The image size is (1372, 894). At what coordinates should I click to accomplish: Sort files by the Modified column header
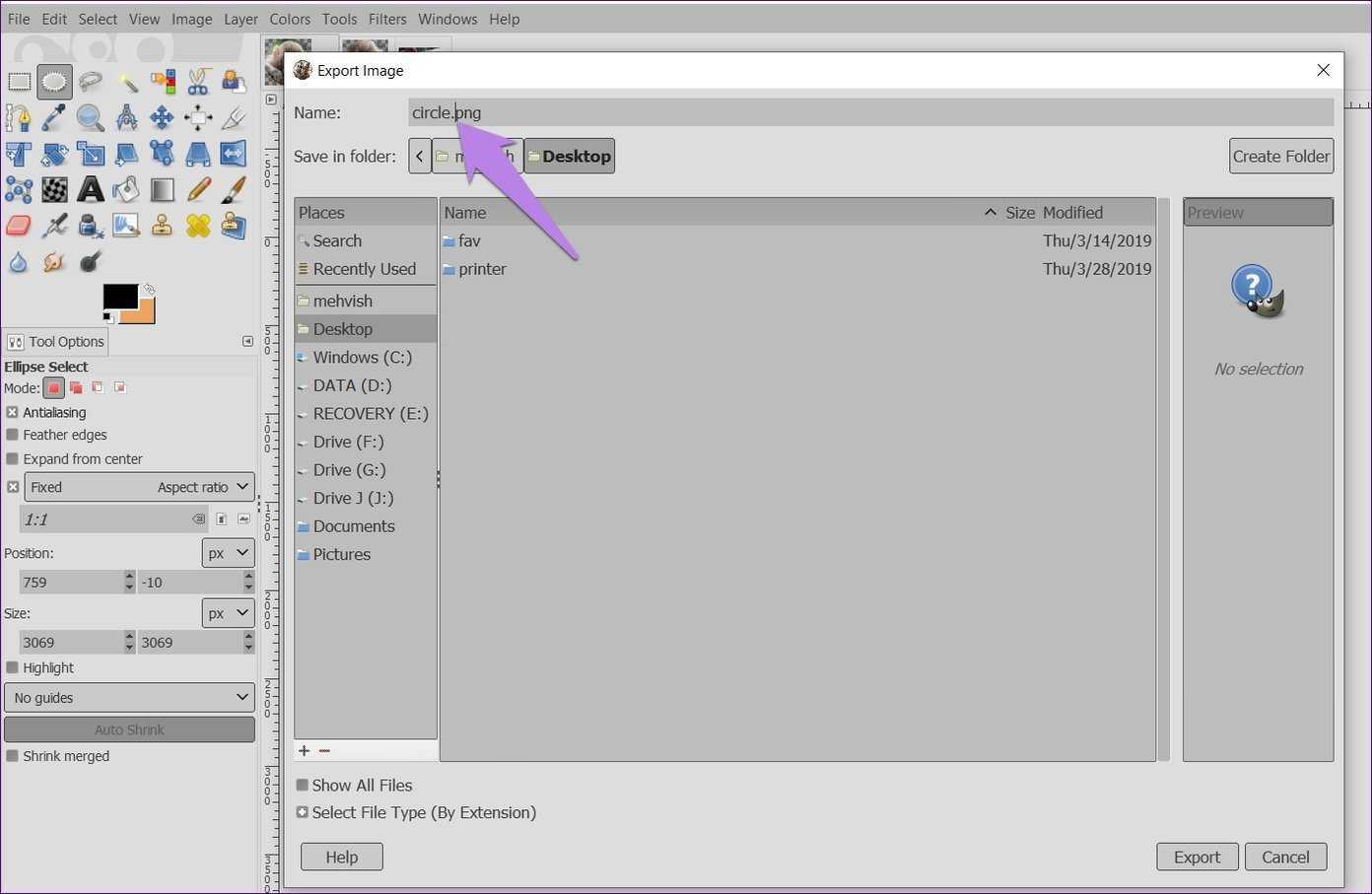(x=1097, y=212)
